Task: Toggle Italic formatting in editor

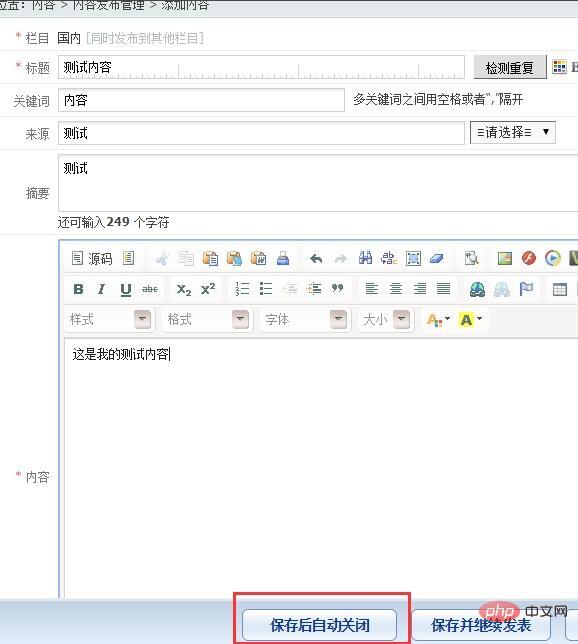Action: [101, 289]
